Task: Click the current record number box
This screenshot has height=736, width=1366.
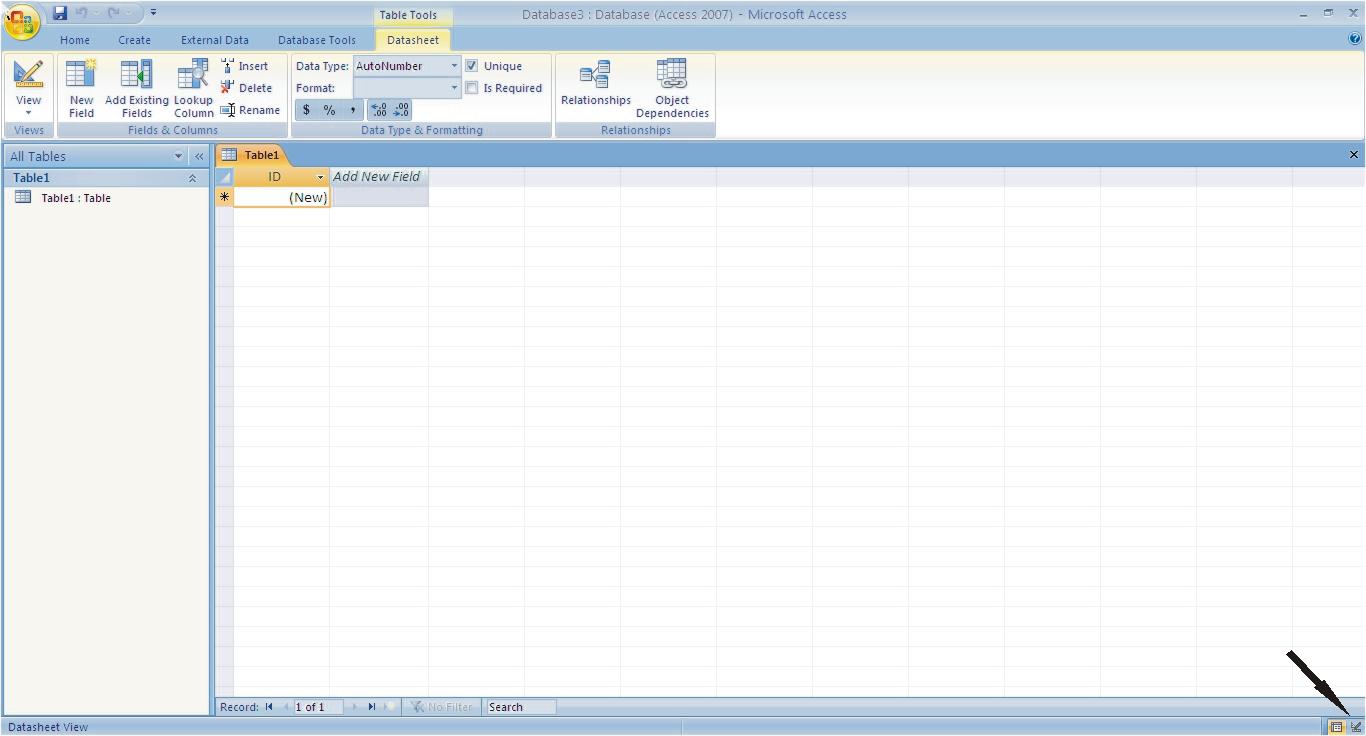Action: [317, 707]
